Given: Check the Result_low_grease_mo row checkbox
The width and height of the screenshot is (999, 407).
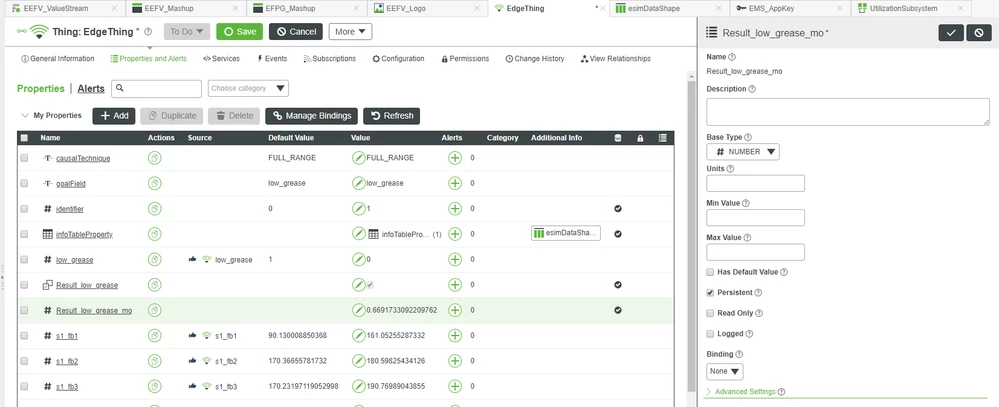Looking at the screenshot, I should pos(24,310).
